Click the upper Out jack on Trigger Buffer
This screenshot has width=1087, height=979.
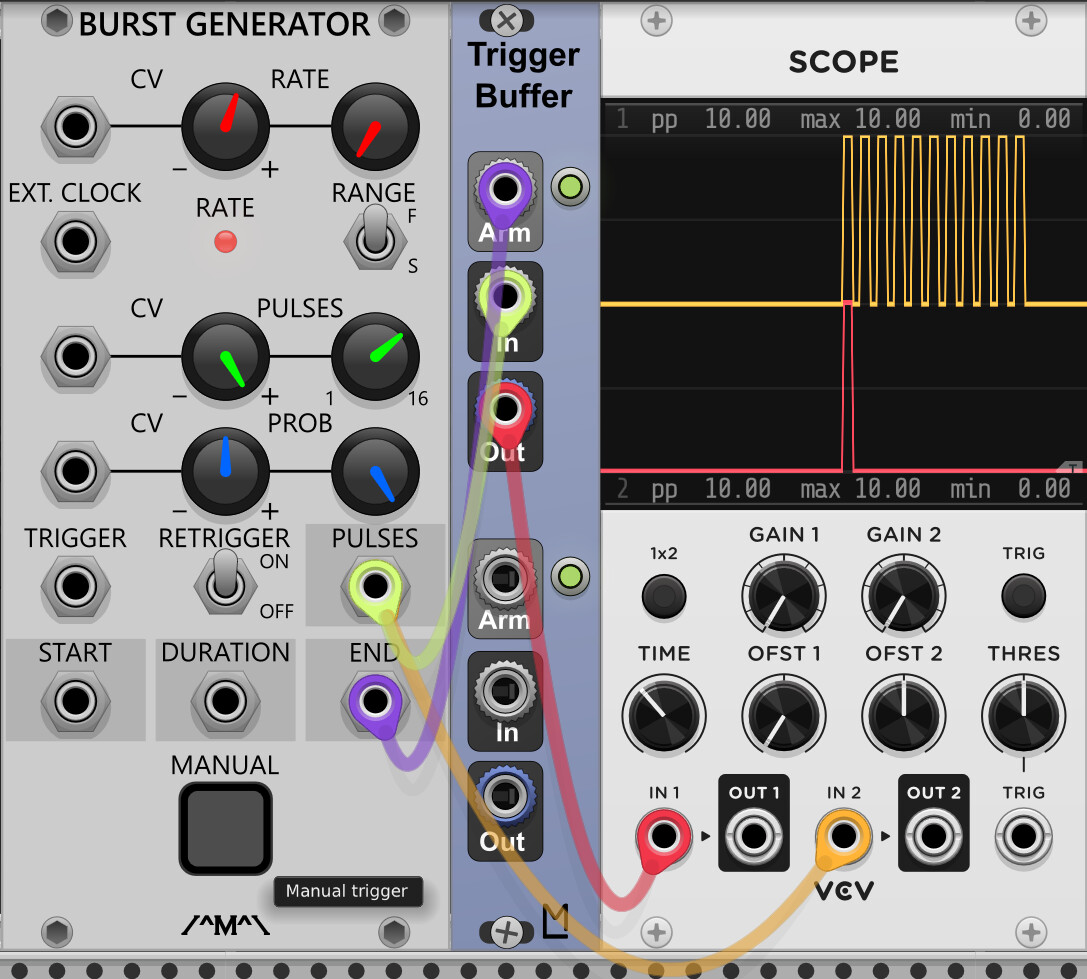point(505,409)
